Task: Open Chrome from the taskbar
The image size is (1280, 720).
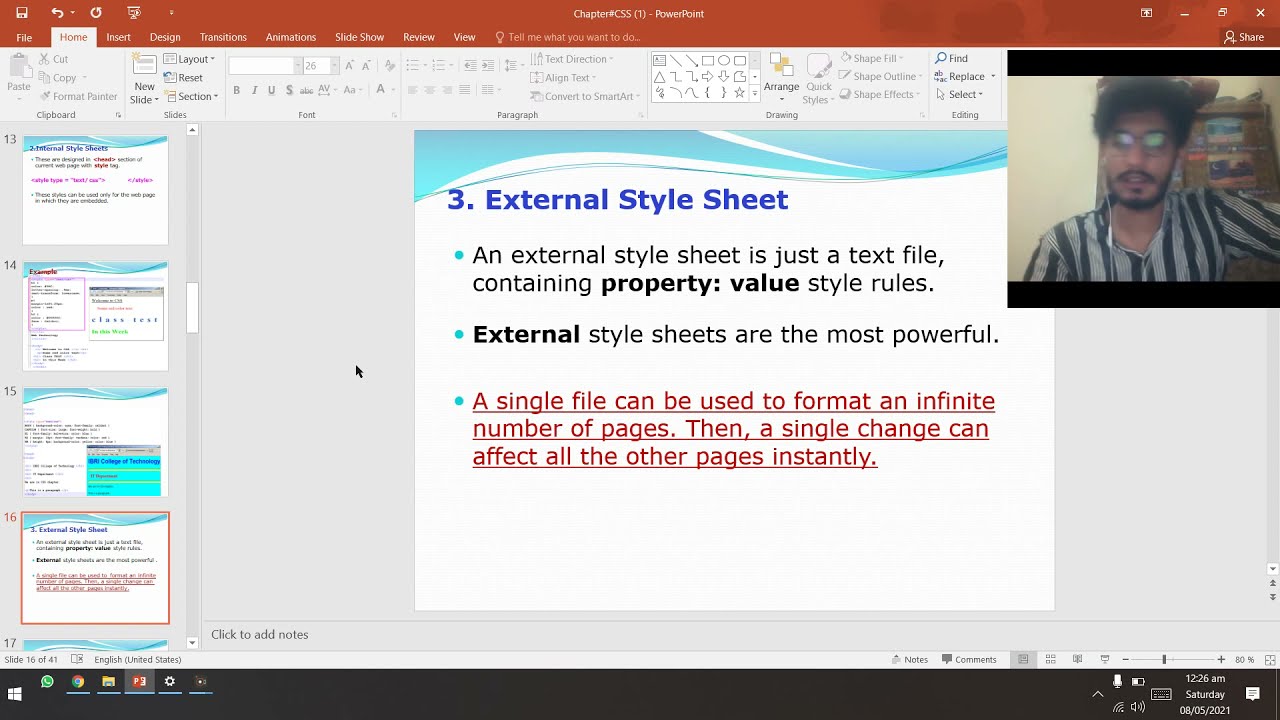Action: pos(78,682)
